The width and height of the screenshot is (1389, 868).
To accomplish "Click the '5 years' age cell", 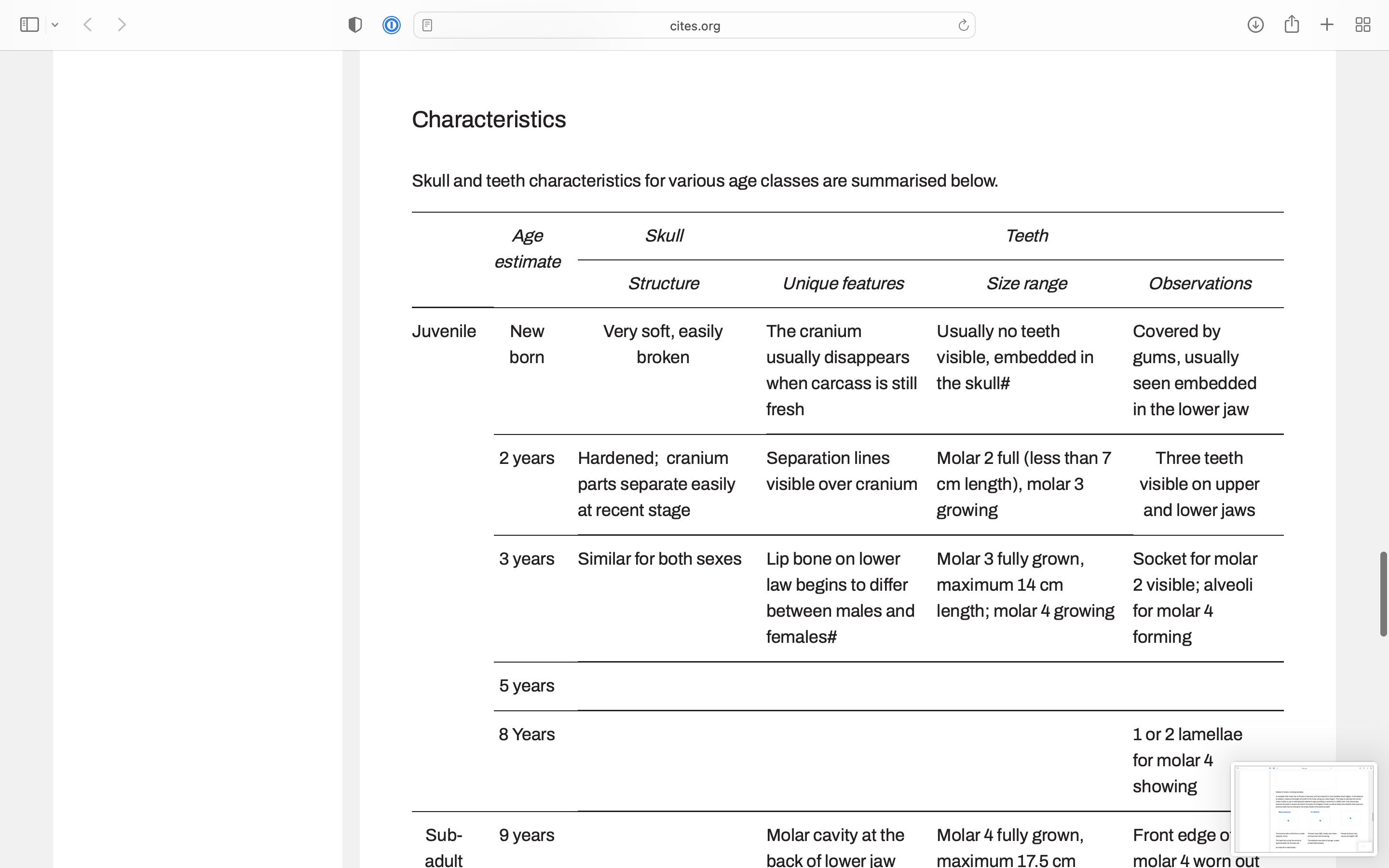I will click(x=526, y=685).
